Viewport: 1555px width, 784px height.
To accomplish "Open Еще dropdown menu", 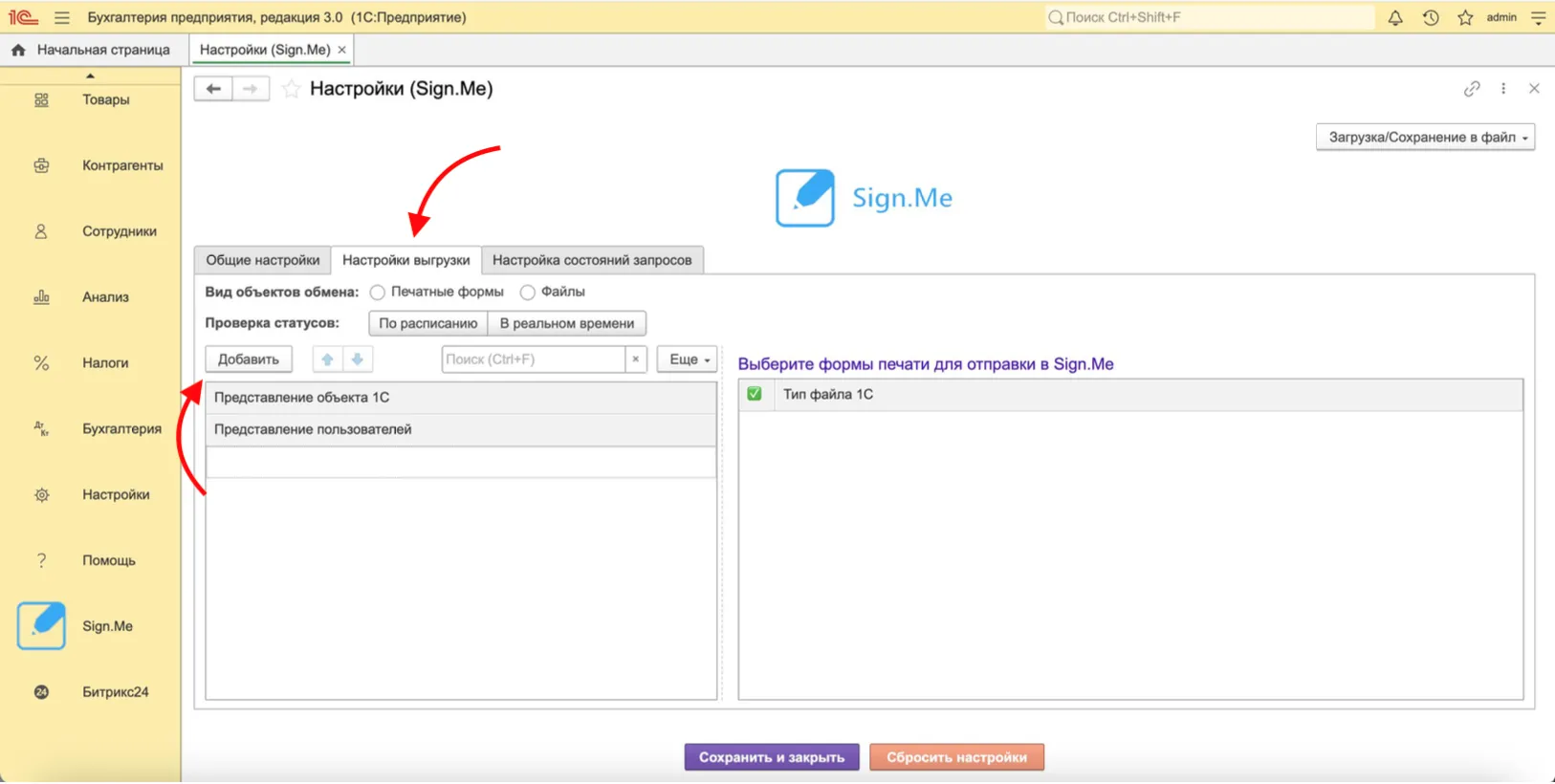I will pos(688,359).
